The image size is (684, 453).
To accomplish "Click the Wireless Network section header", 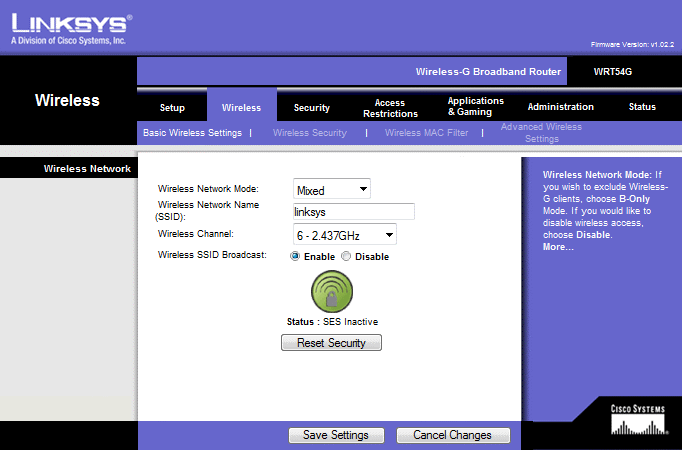I will pos(87,169).
